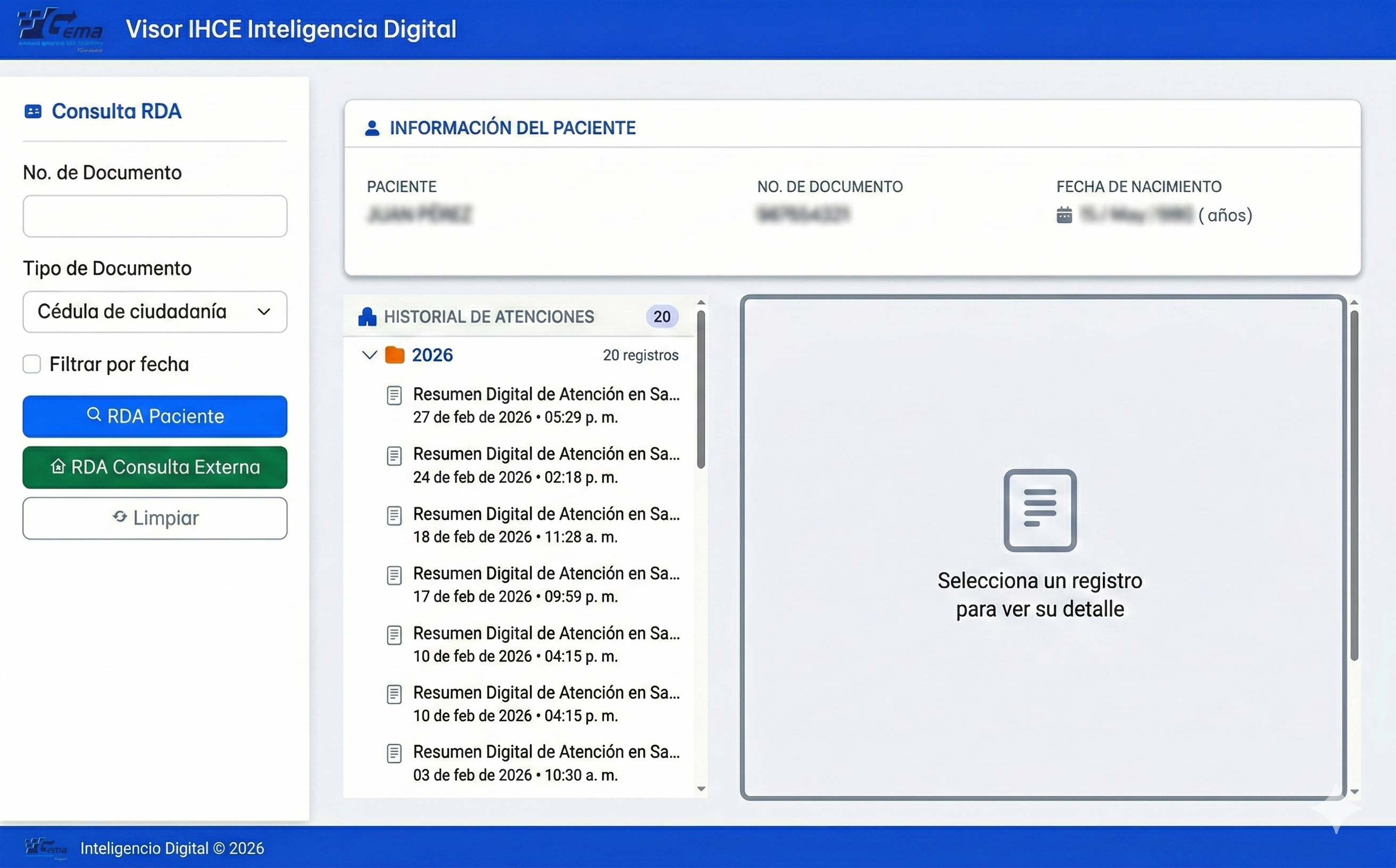The height and width of the screenshot is (868, 1396).
Task: Enable the Filtrar por fecha checkbox
Action: coord(32,364)
